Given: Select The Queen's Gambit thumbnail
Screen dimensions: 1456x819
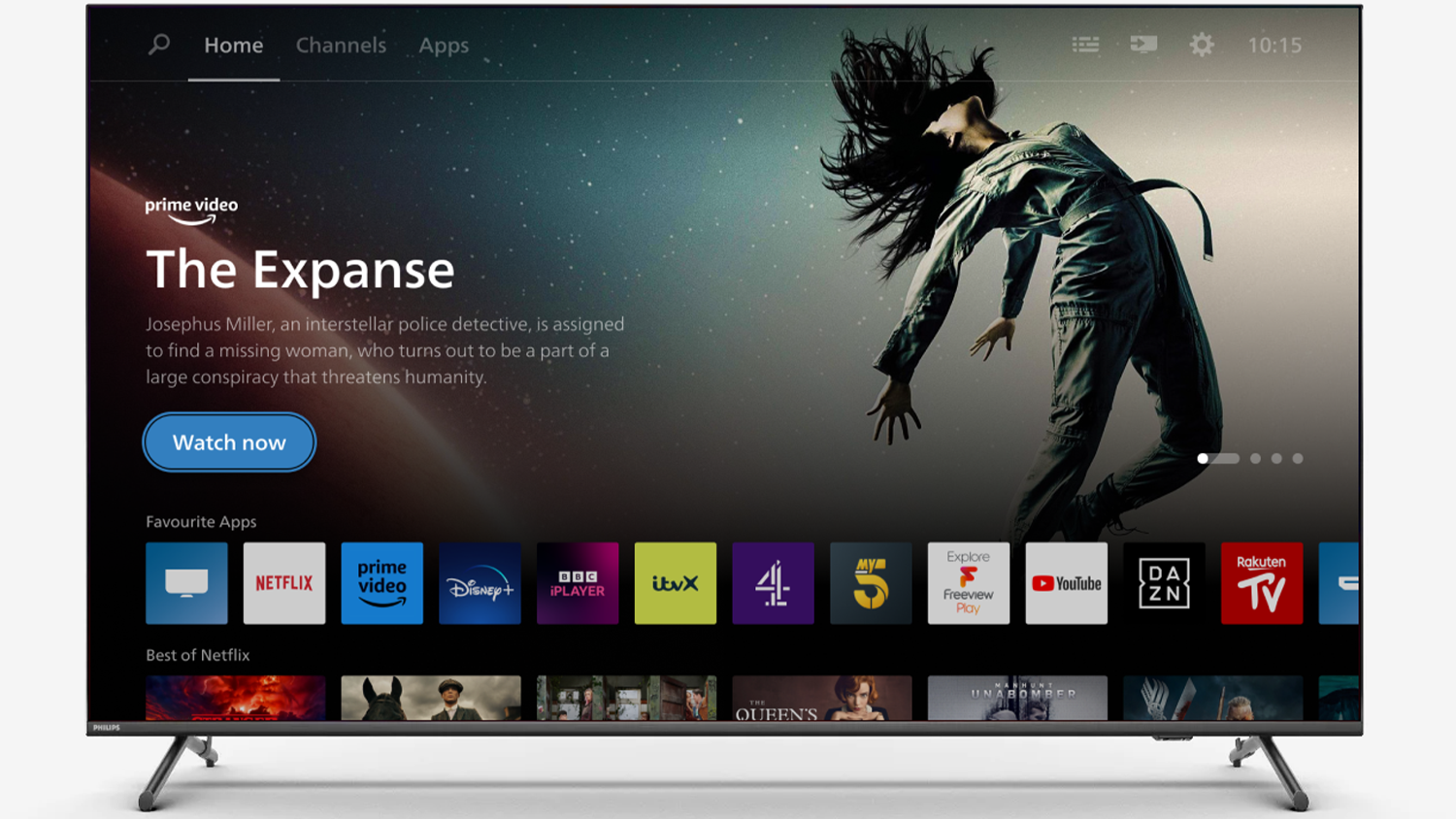Looking at the screenshot, I should click(x=821, y=698).
